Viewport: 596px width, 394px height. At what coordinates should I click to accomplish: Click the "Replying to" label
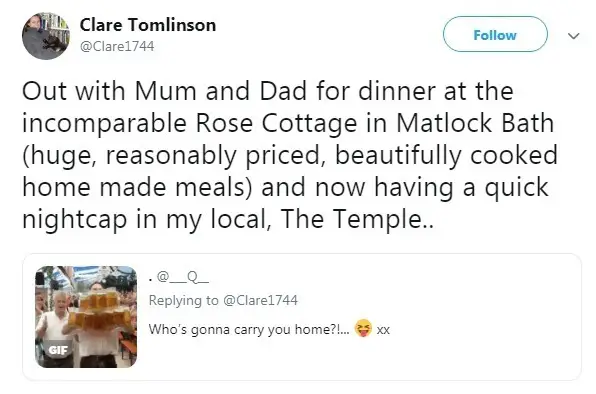(184, 300)
